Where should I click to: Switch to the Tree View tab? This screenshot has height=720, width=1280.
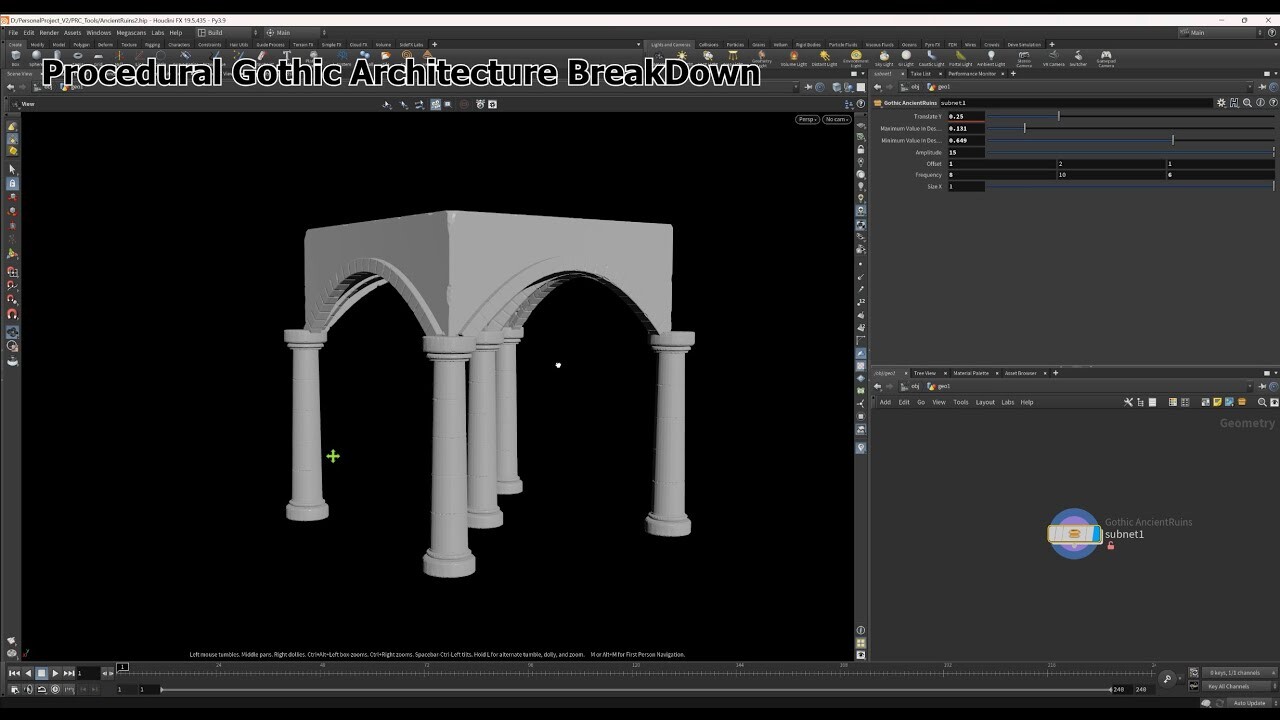925,372
